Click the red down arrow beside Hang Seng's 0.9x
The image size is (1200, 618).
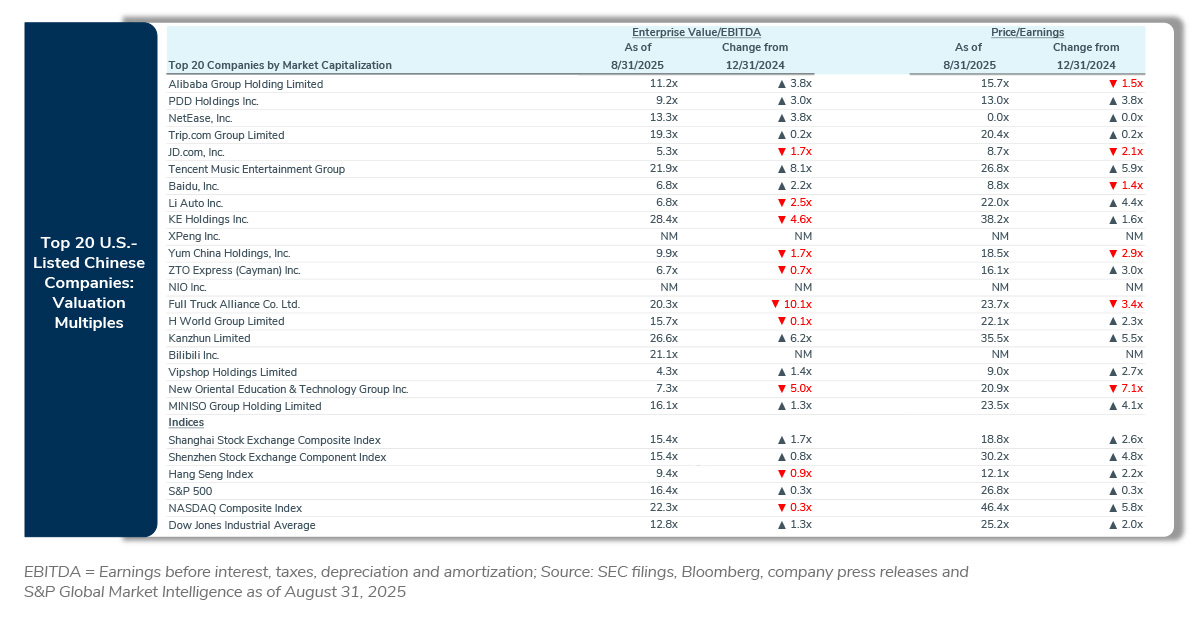coord(782,474)
